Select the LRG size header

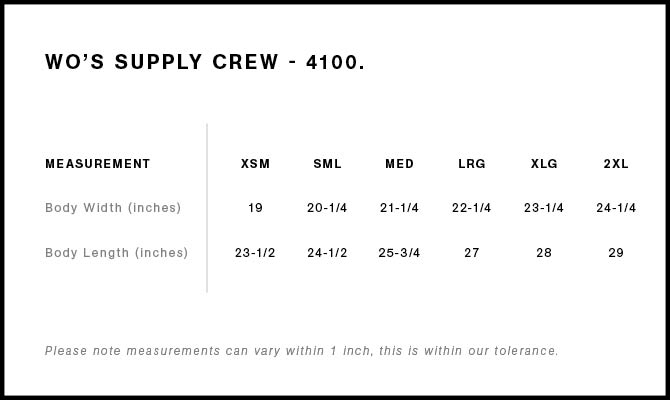[472, 164]
